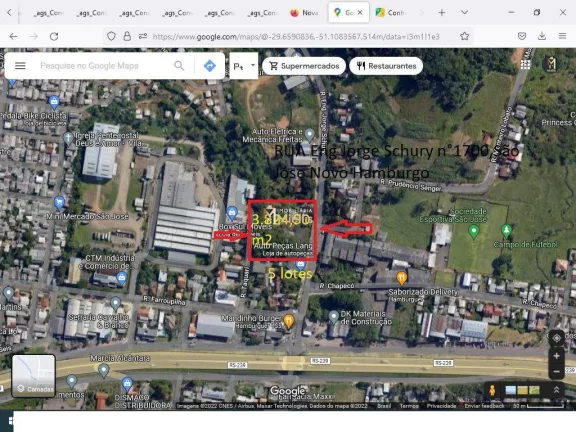List all tabs with the dropdown arrow

coord(464,12)
